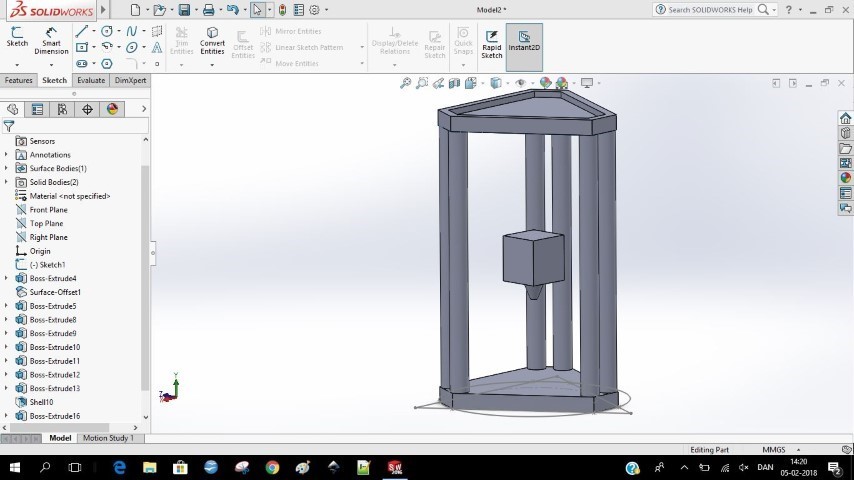Click the Convert Entities tool
Screen dimensions: 854x480
(x=212, y=40)
